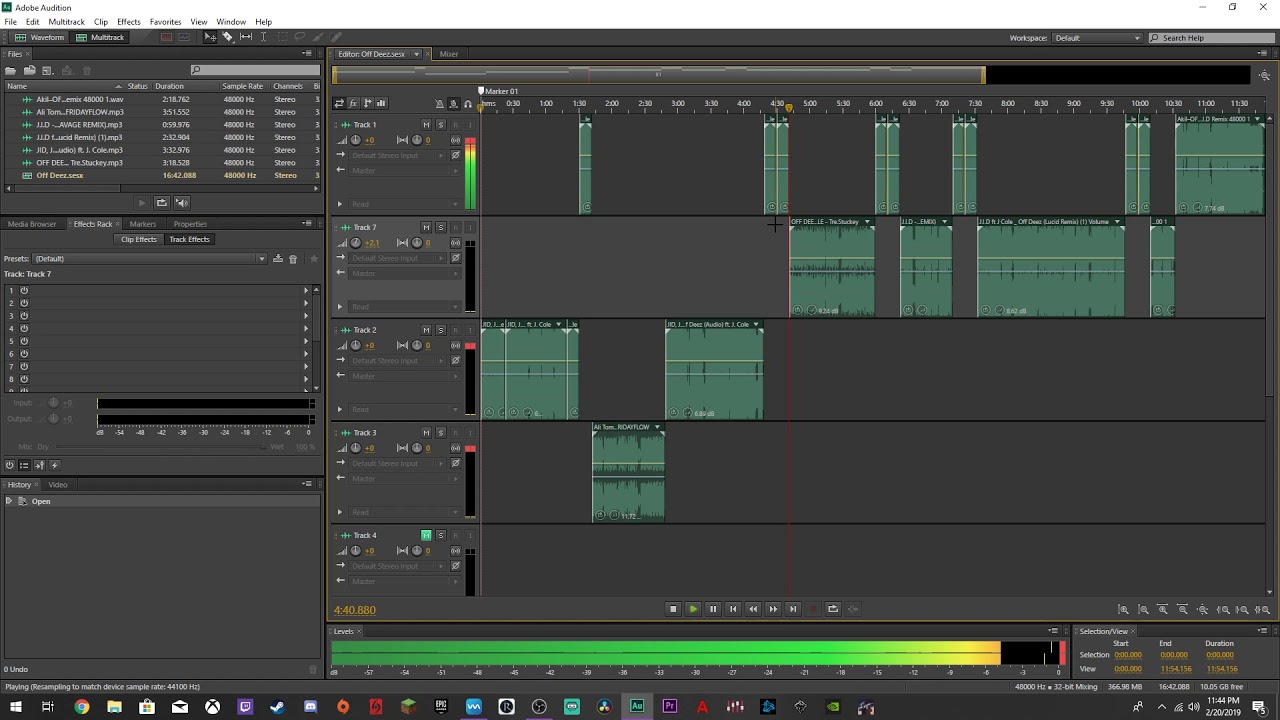Click the Stop playback button
The width and height of the screenshot is (1280, 720).
[673, 609]
